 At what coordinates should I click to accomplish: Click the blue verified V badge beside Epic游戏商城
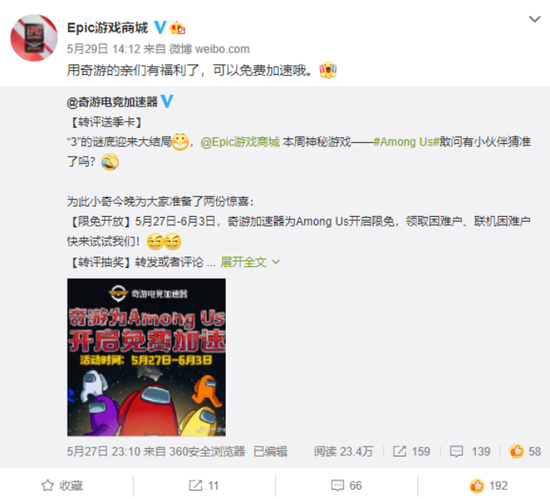(x=160, y=27)
